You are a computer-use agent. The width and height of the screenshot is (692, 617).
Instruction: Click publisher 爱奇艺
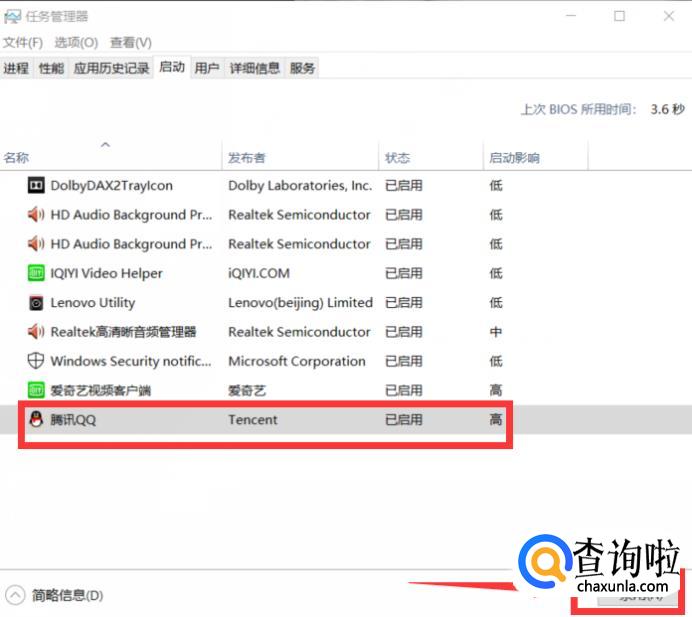tap(247, 390)
